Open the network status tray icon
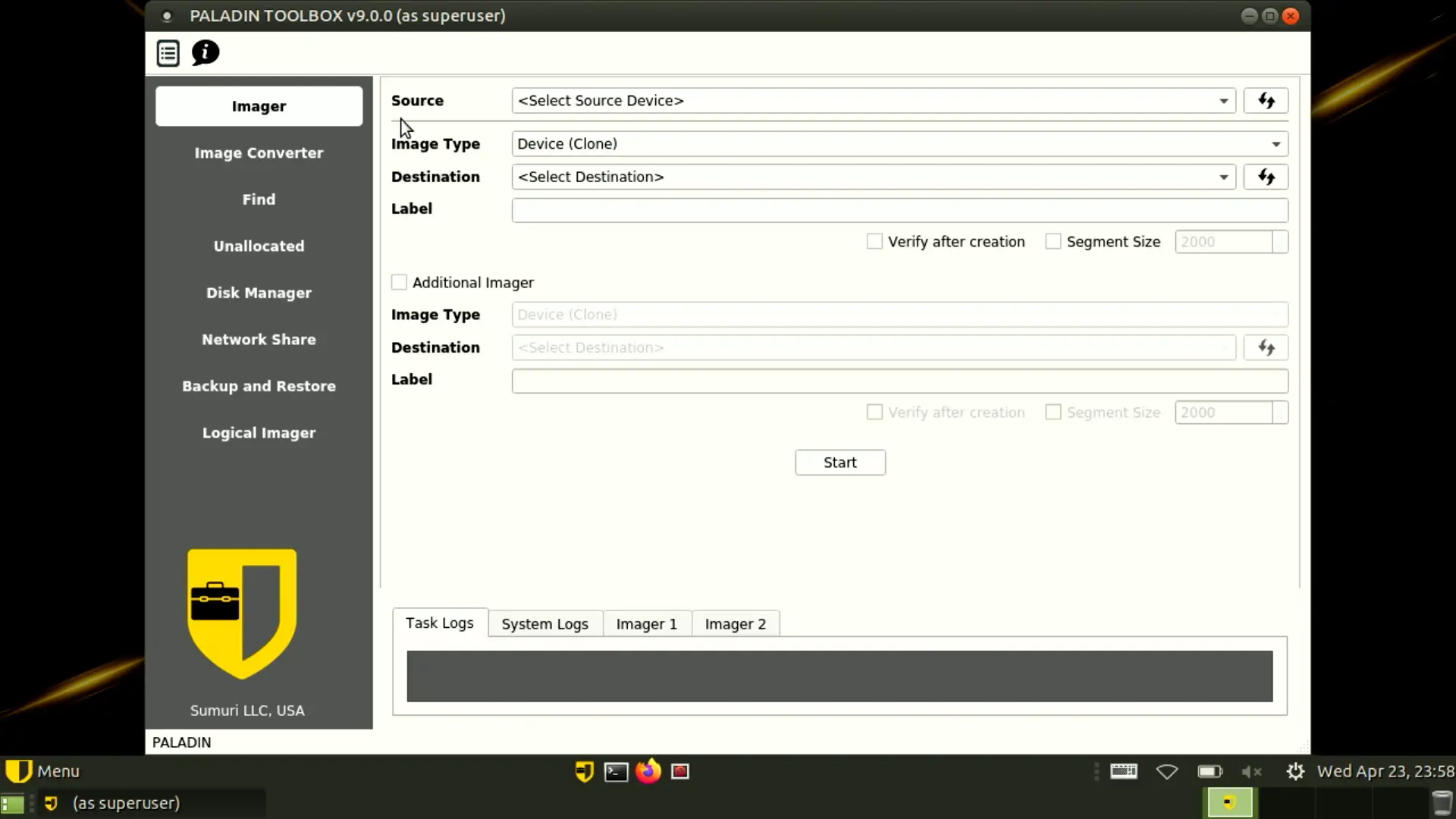Viewport: 1456px width, 819px height. [1166, 772]
